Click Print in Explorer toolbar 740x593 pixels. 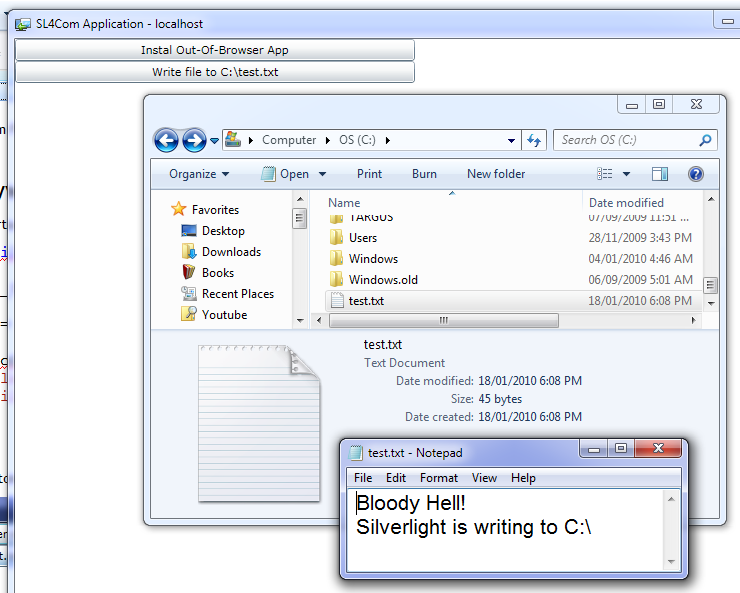[x=369, y=174]
